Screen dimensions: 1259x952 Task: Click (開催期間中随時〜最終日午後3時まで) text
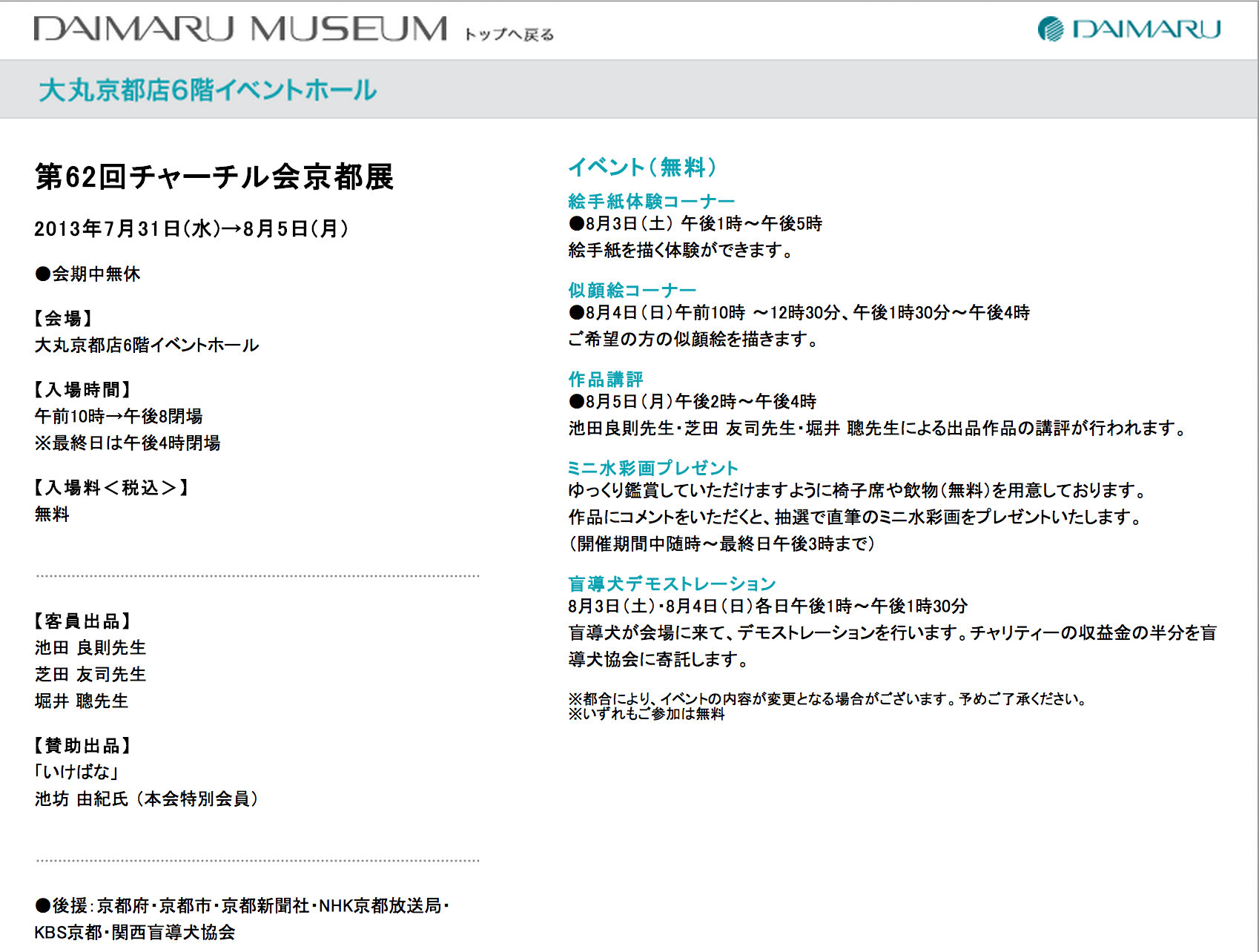point(722,543)
